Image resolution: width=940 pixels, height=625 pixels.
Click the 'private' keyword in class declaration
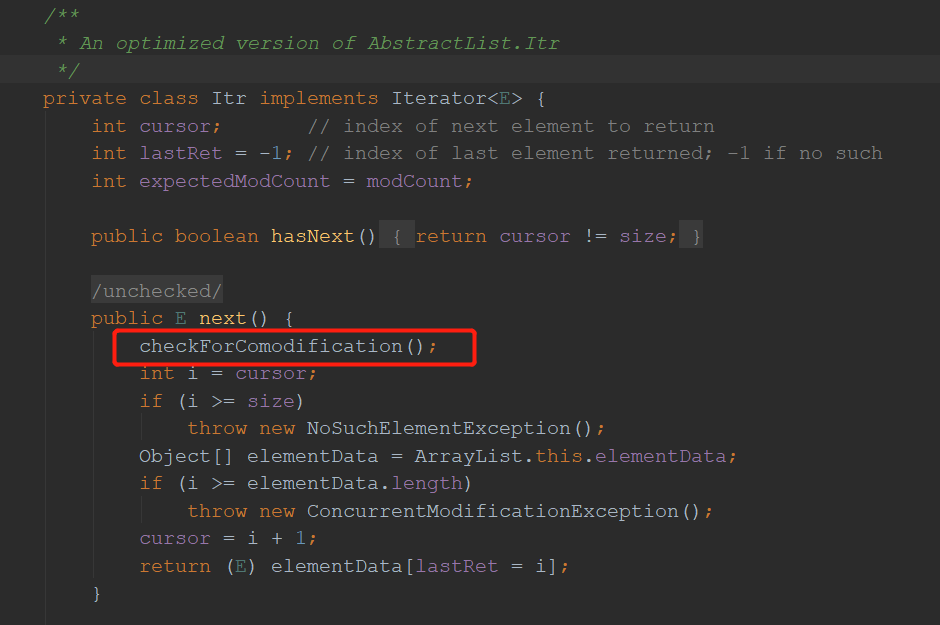coord(85,98)
